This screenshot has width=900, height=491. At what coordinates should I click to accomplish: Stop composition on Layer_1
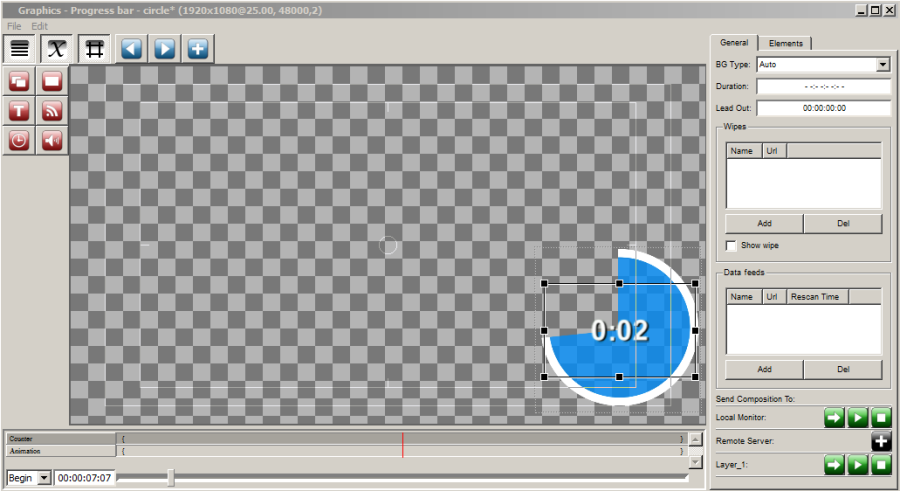[881, 465]
